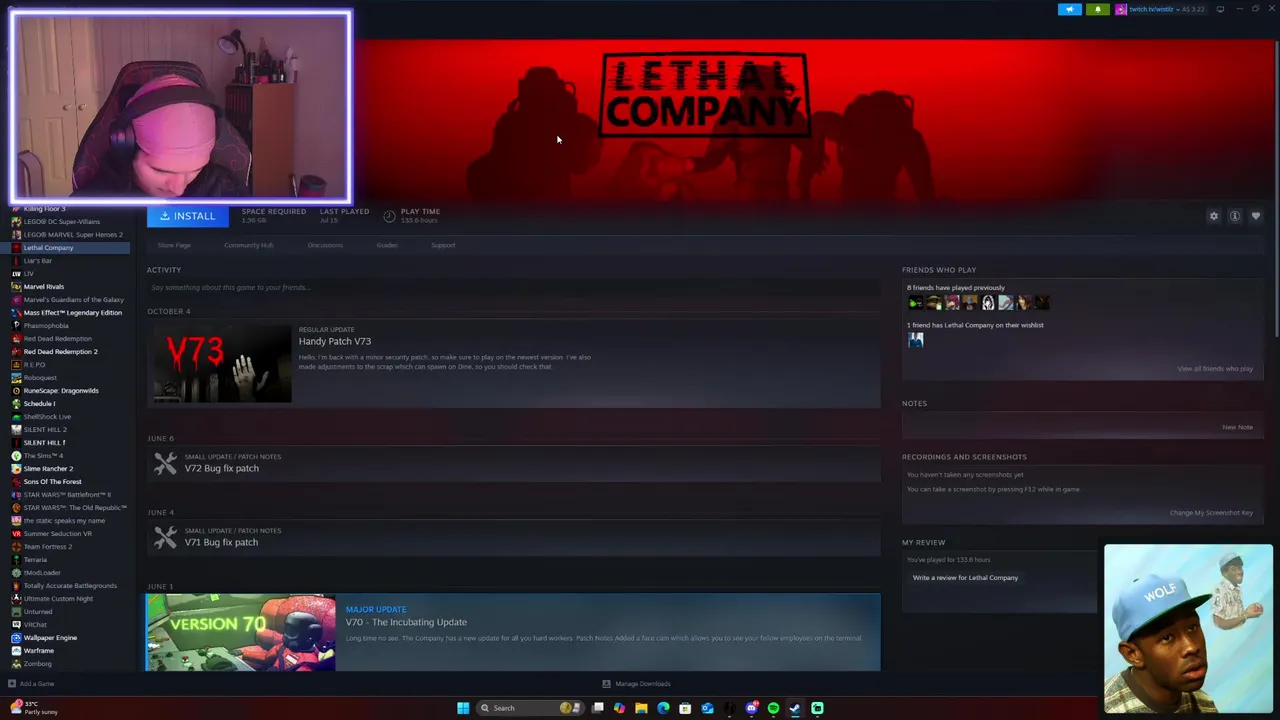This screenshot has height=720, width=1280.
Task: Click the RuneScape: Dragonwilds game icon
Action: point(16,391)
